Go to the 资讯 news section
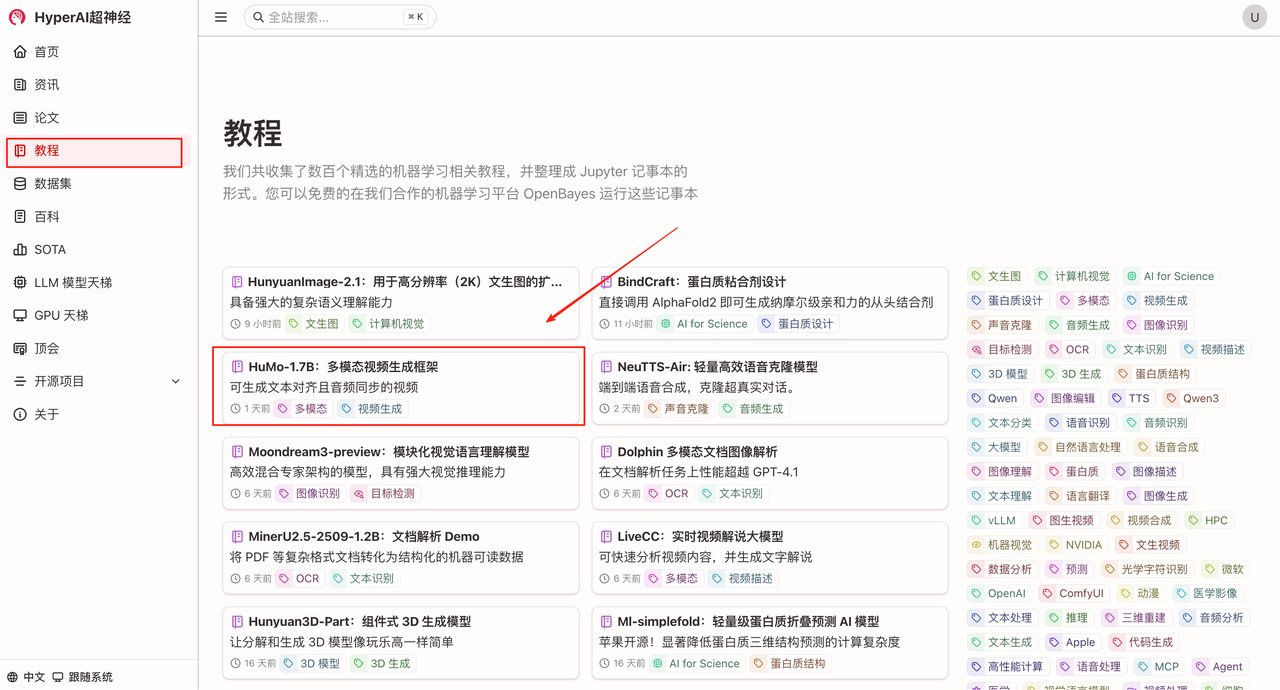The width and height of the screenshot is (1280, 690). 46,85
